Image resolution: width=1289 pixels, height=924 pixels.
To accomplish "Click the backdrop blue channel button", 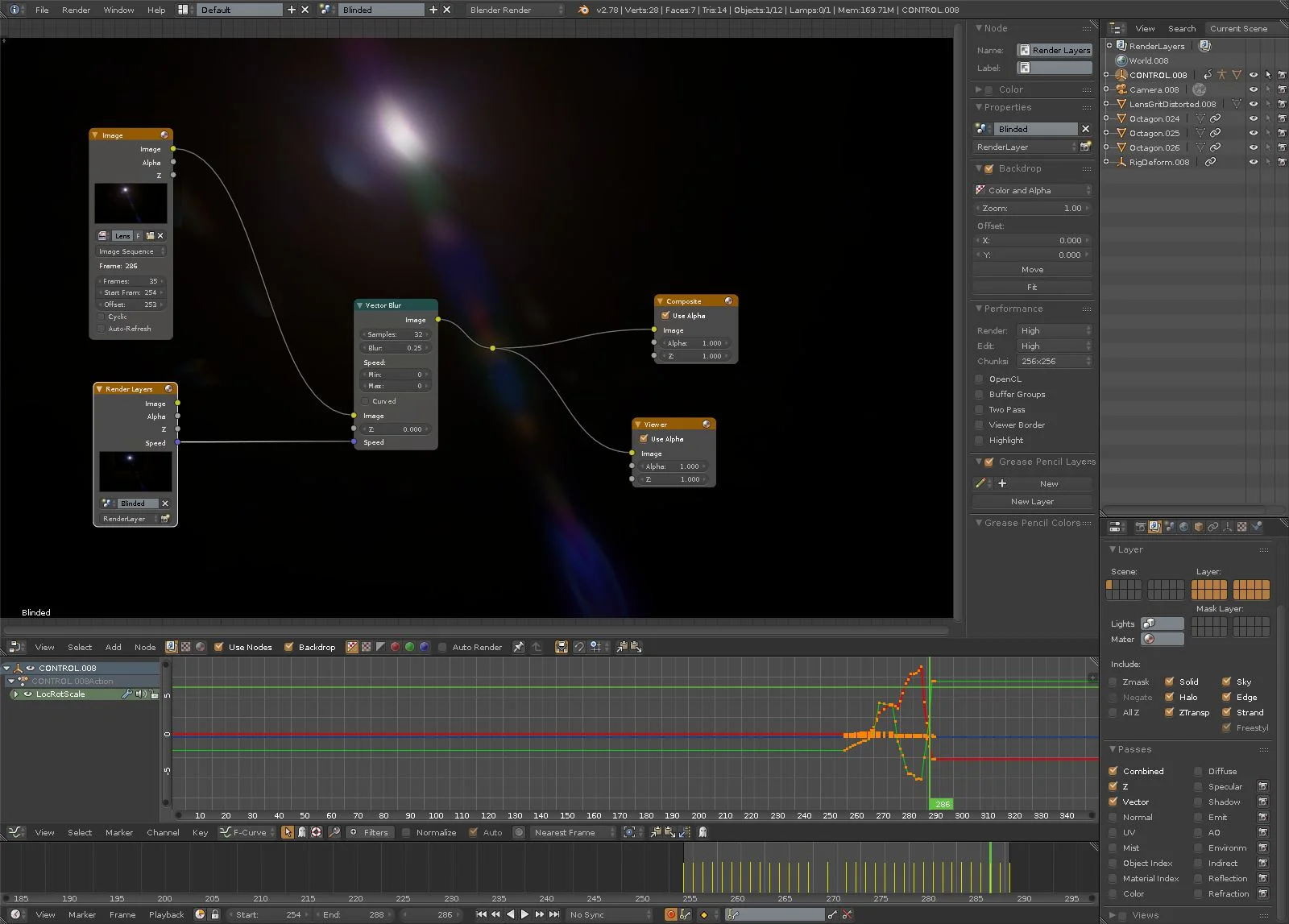I will pyautogui.click(x=424, y=647).
